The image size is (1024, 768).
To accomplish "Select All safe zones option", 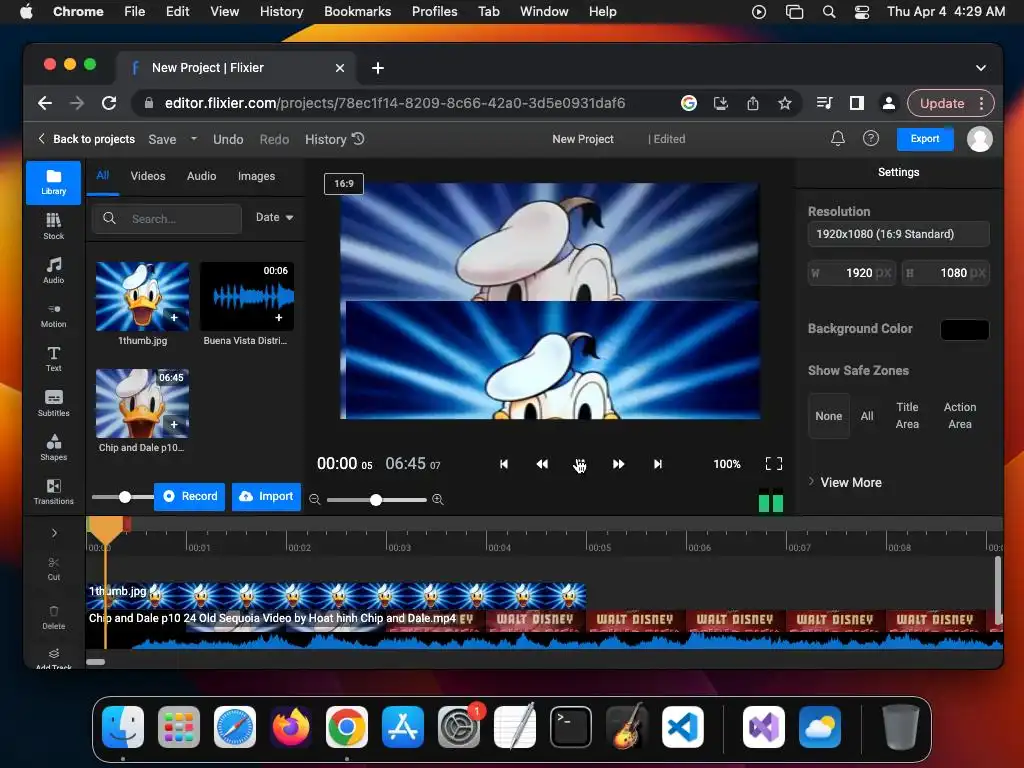I will tap(867, 416).
